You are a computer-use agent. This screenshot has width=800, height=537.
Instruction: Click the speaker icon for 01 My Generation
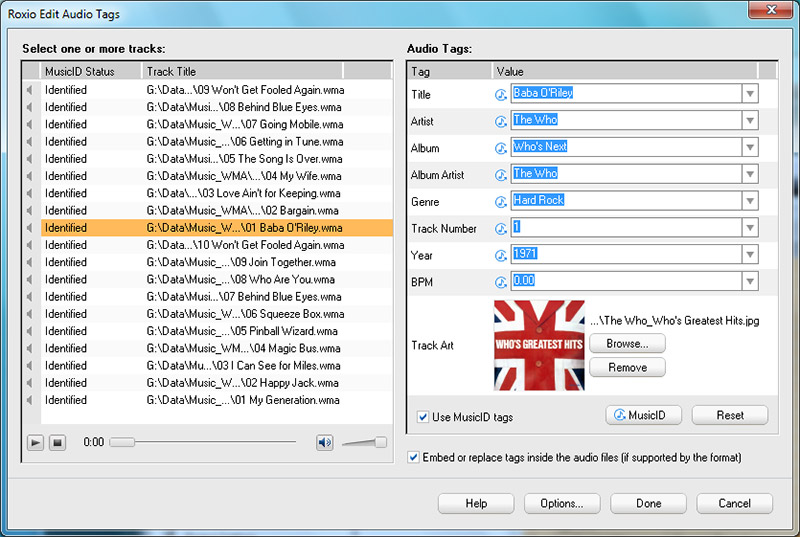30,400
